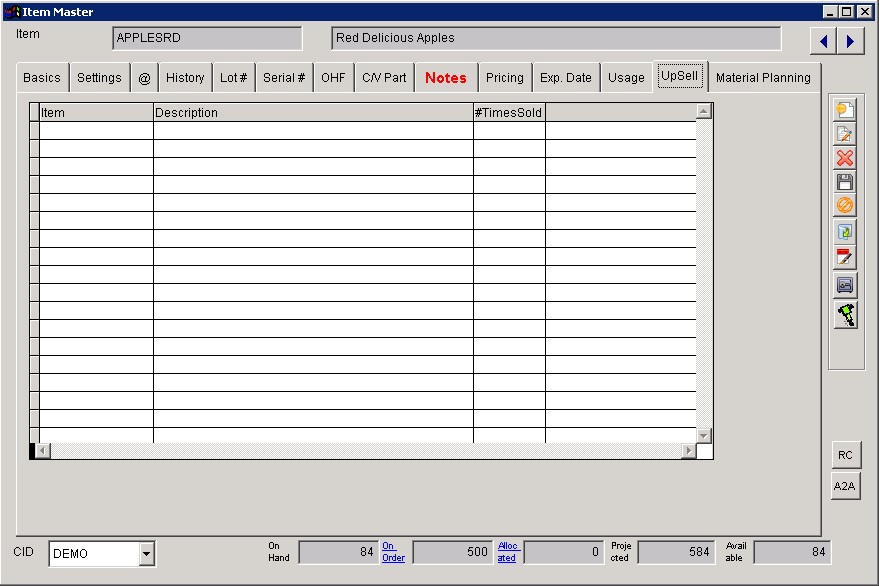The height and width of the screenshot is (586, 879).
Task: Click the green hammer tool icon
Action: tap(845, 315)
